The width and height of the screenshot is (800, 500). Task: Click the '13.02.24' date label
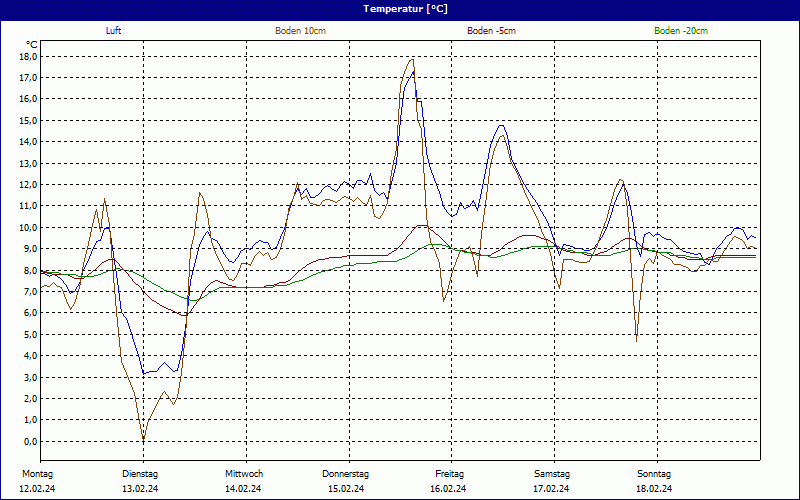[140, 489]
